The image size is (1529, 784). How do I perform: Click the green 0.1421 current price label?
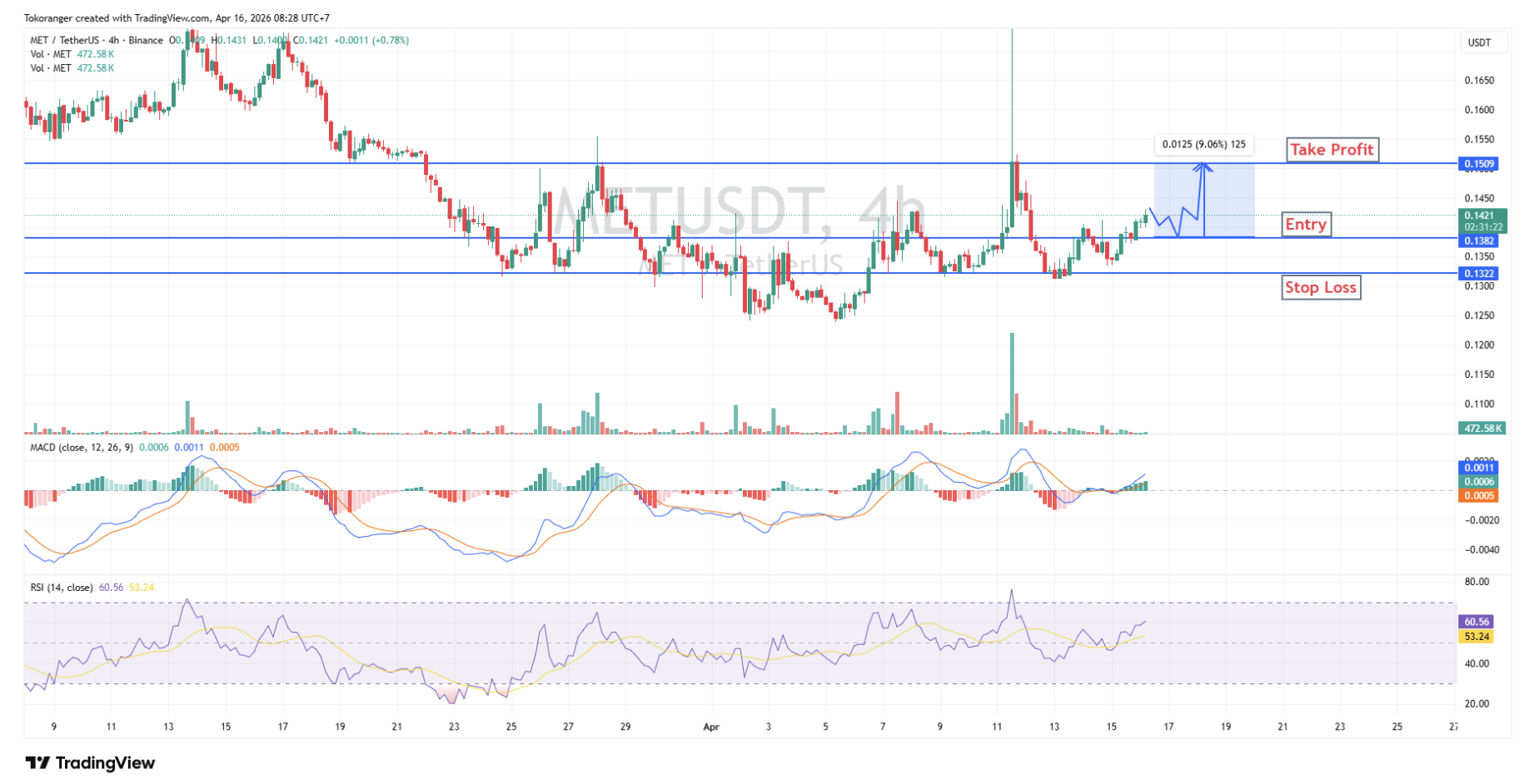1479,216
